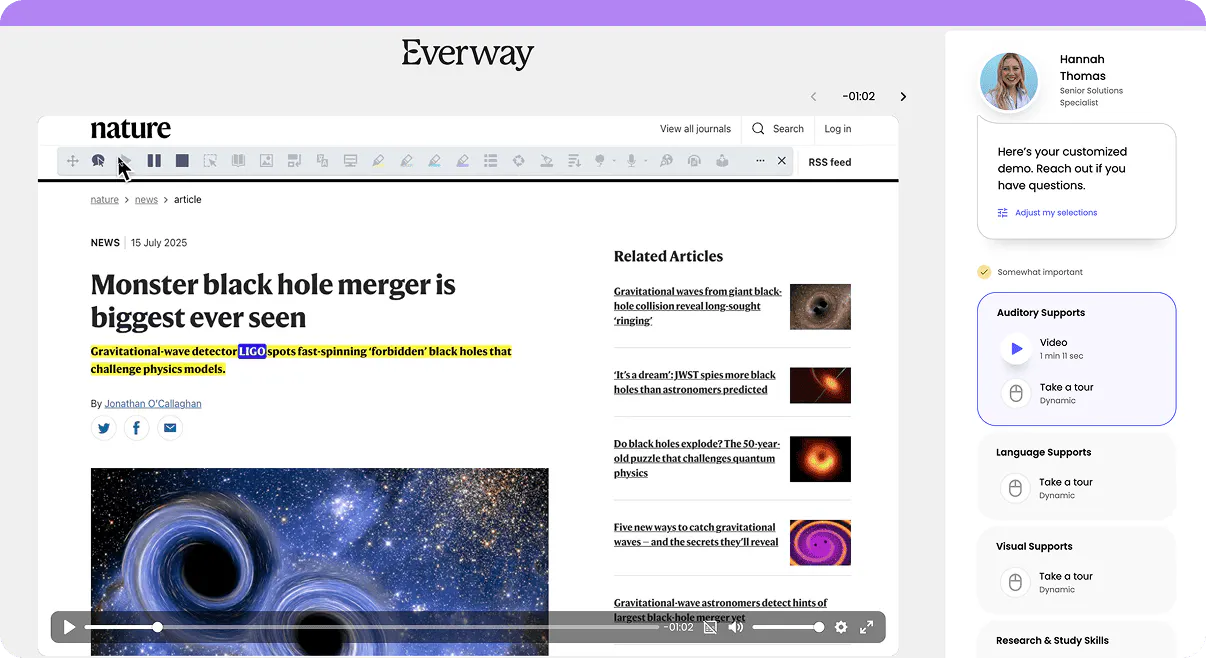Click the video progress bar handle
This screenshot has height=658, width=1206.
coord(157,627)
